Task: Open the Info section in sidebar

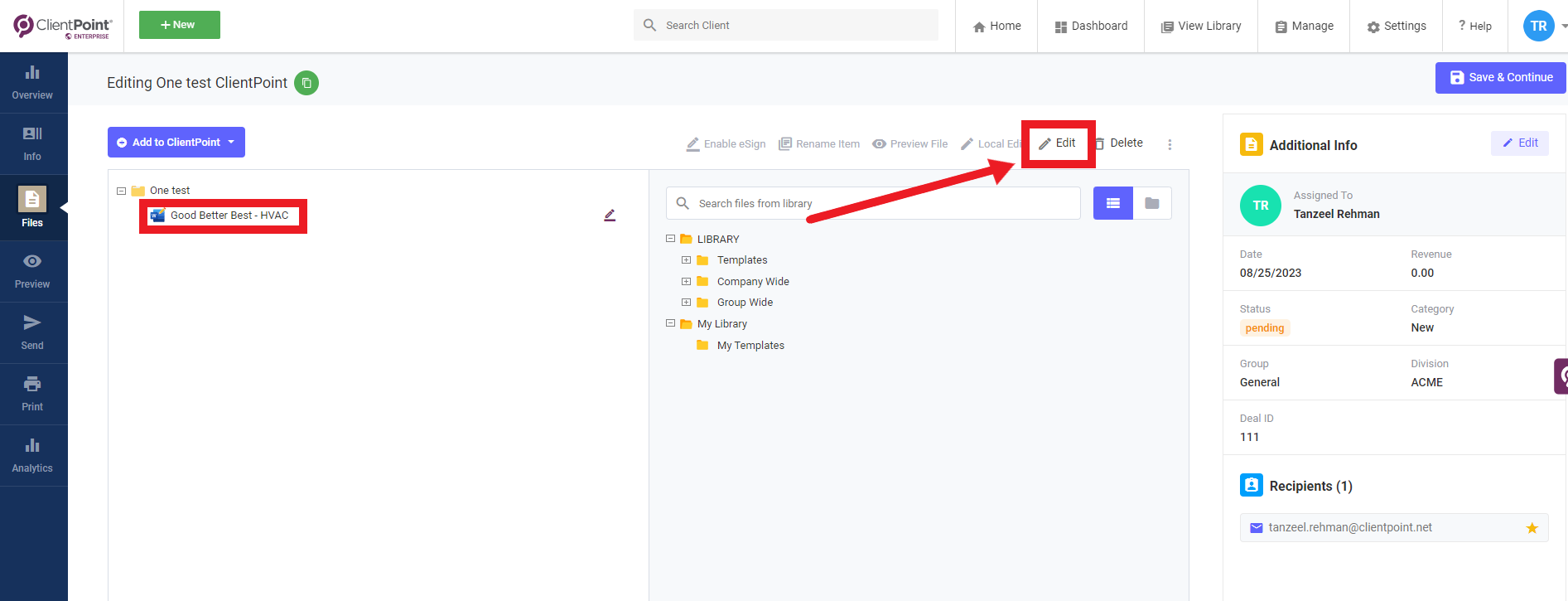Action: point(32,144)
